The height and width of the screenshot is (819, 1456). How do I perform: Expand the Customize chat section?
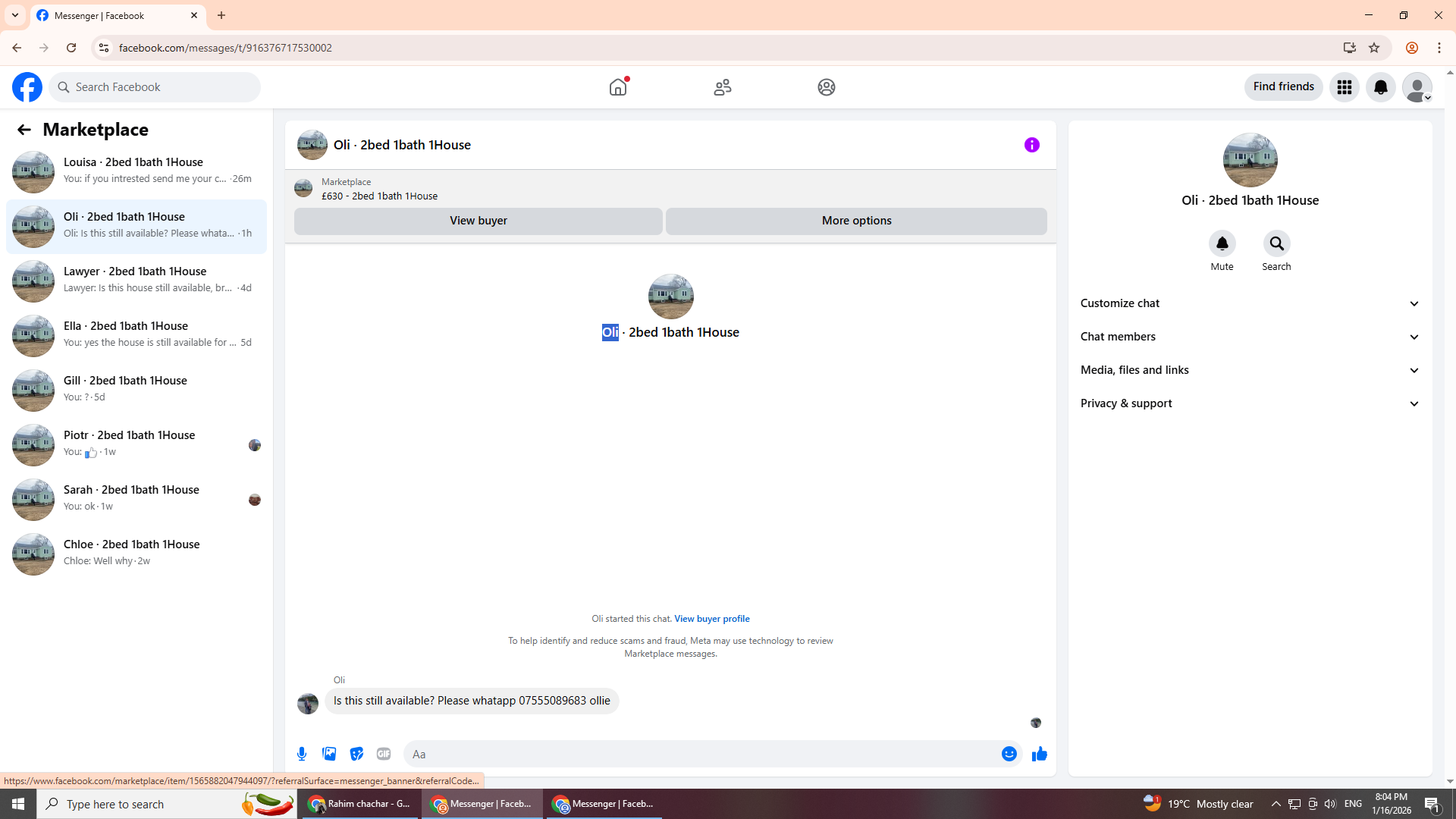point(1249,303)
